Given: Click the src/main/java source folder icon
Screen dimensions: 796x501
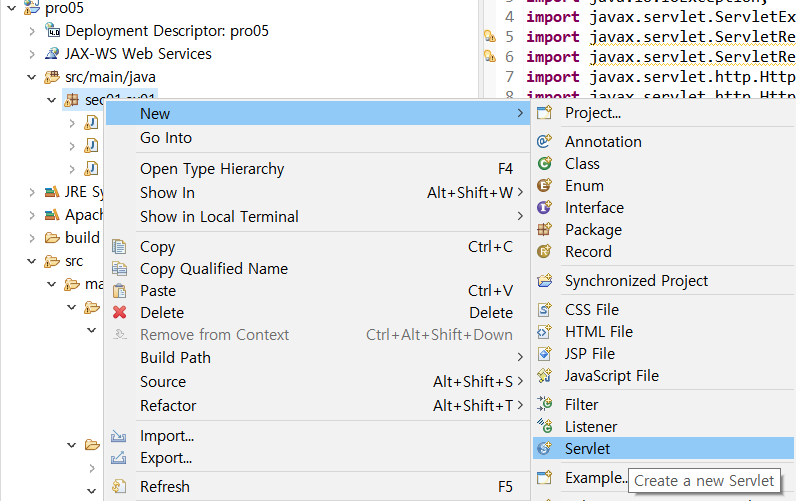Looking at the screenshot, I should [52, 77].
